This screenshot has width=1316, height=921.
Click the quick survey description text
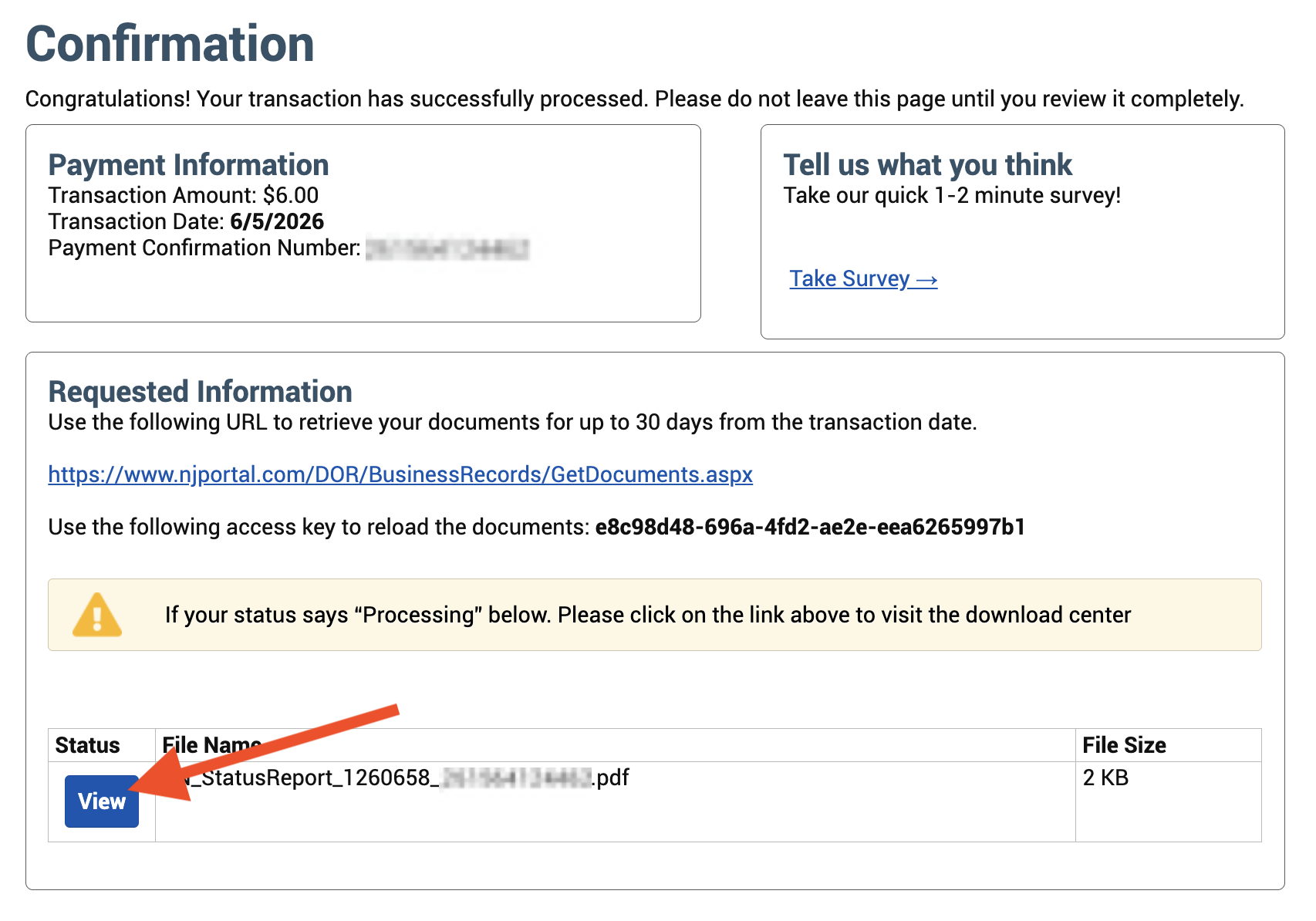coord(952,195)
